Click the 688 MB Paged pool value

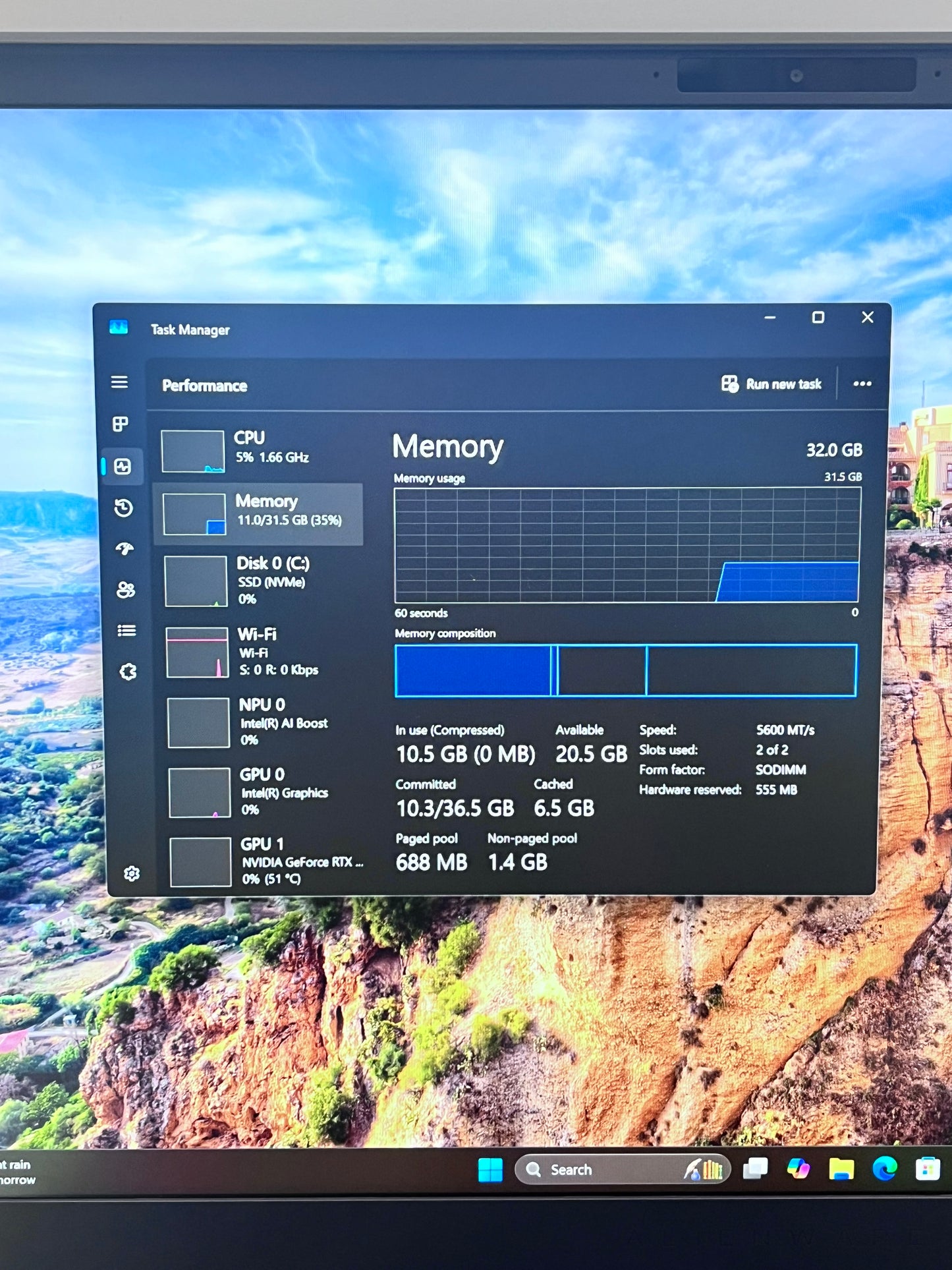click(432, 862)
